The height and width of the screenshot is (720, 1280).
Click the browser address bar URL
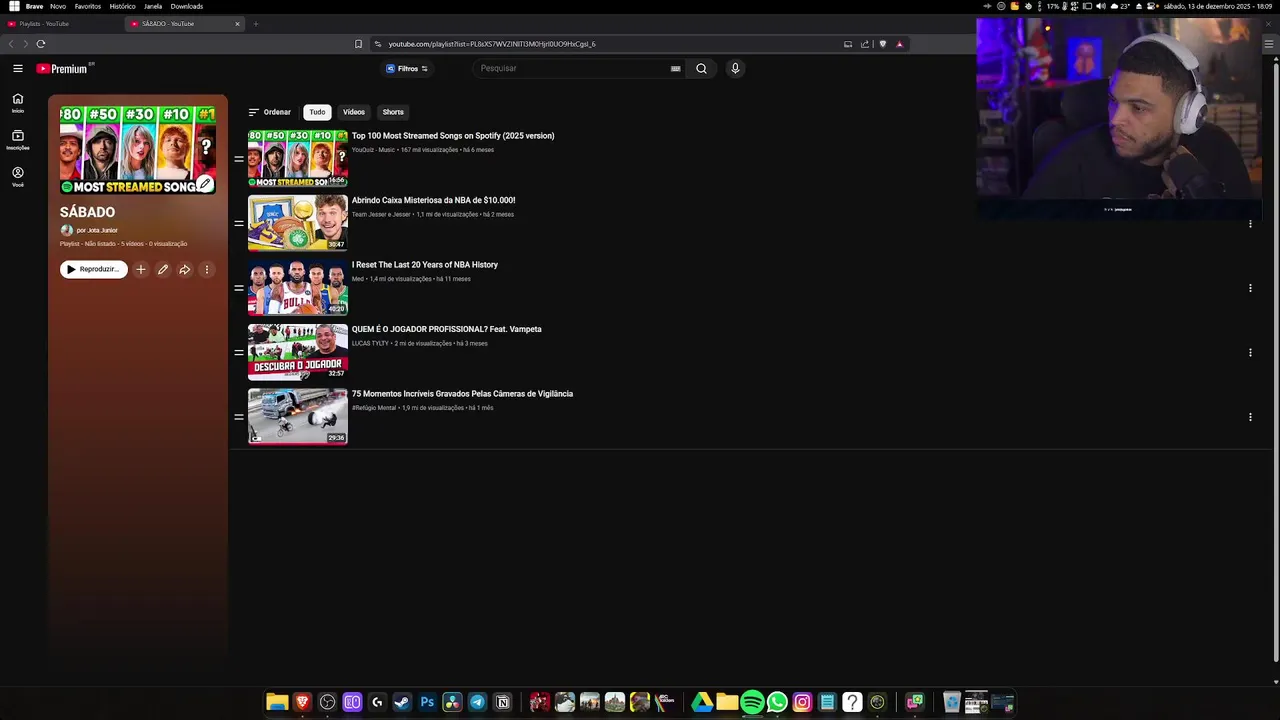(x=492, y=44)
